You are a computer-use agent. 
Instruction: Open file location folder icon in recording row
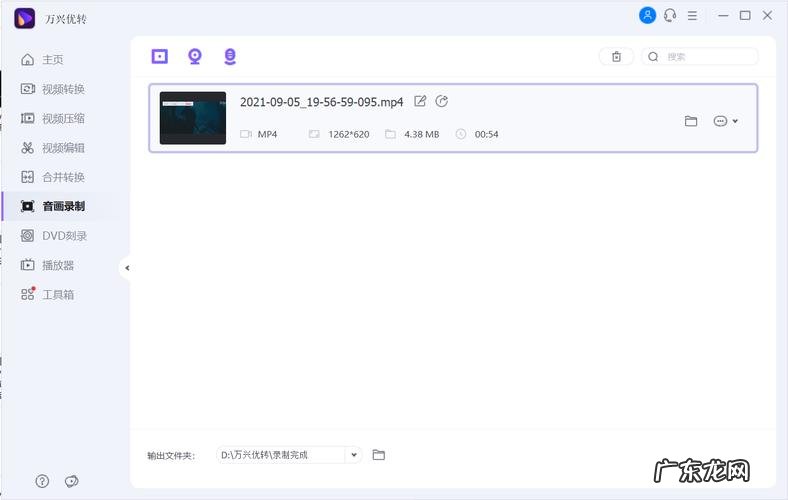point(691,121)
